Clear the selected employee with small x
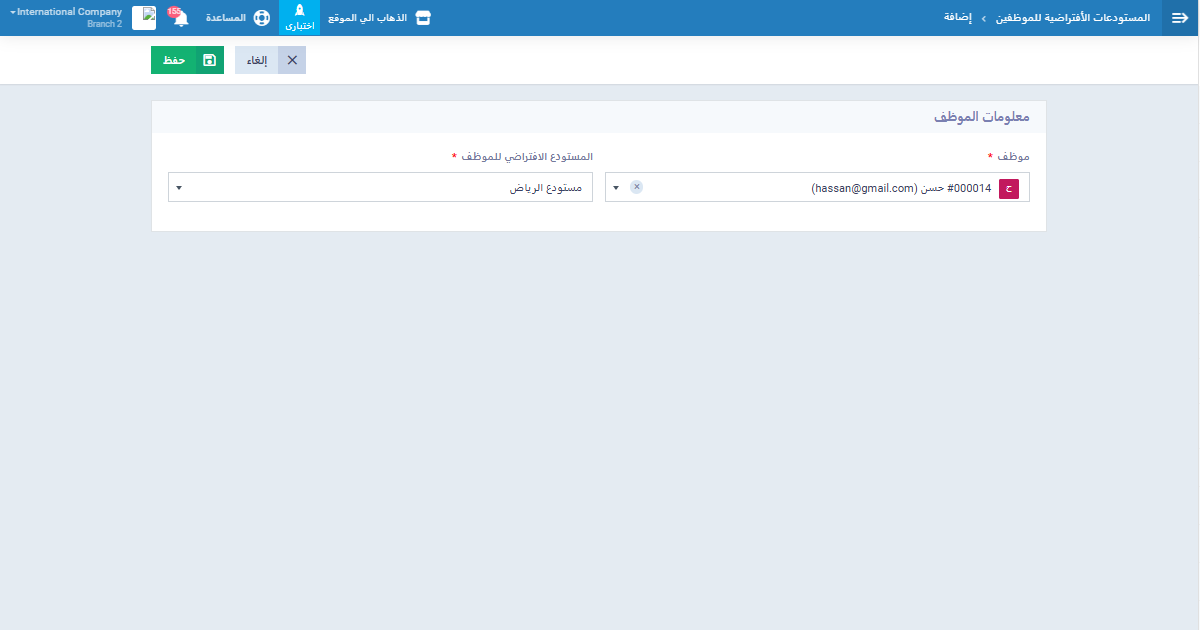 tap(637, 187)
